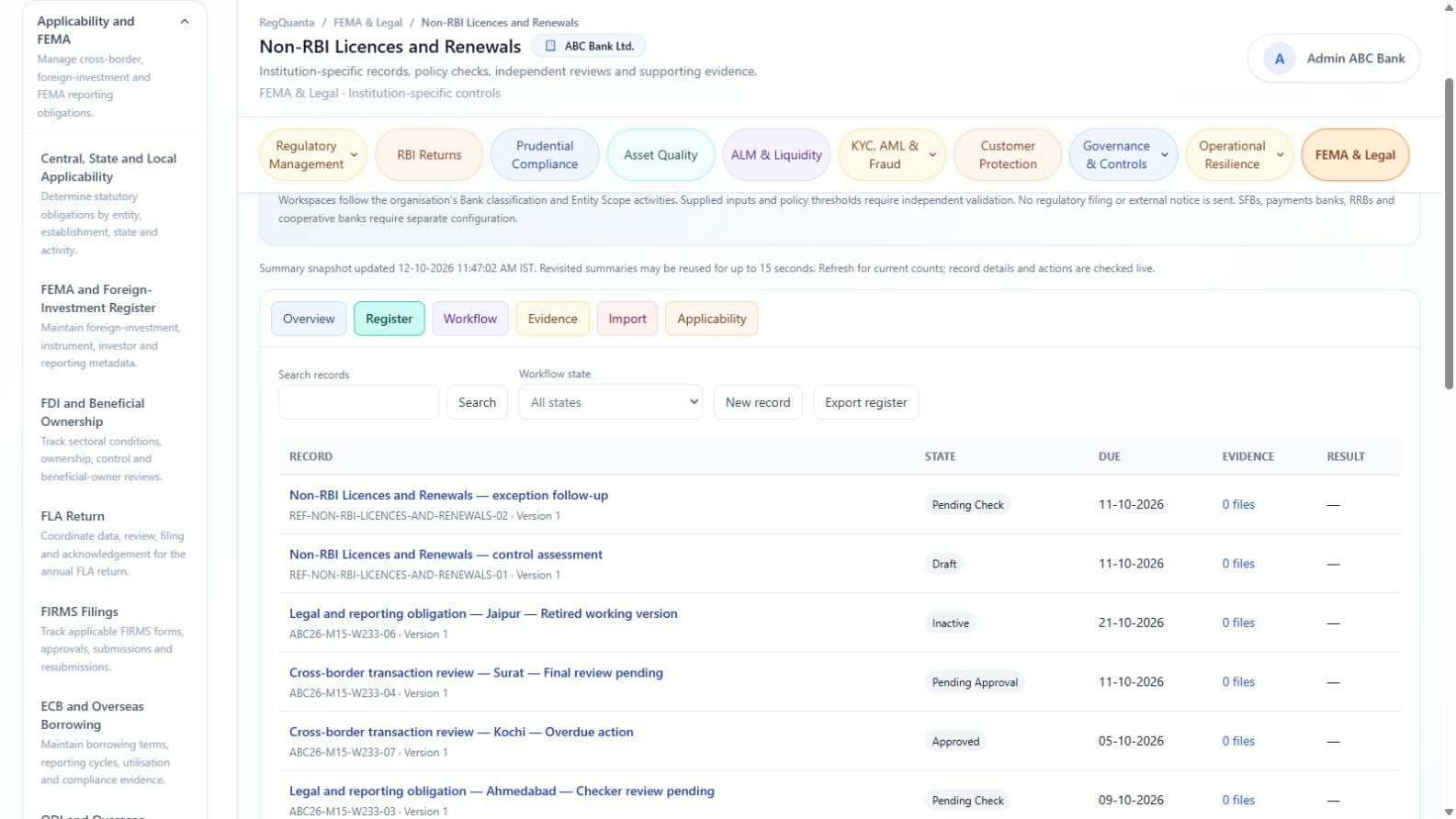Open 0 files link for exception follow-up
The height and width of the screenshot is (819, 1456).
pyautogui.click(x=1237, y=504)
